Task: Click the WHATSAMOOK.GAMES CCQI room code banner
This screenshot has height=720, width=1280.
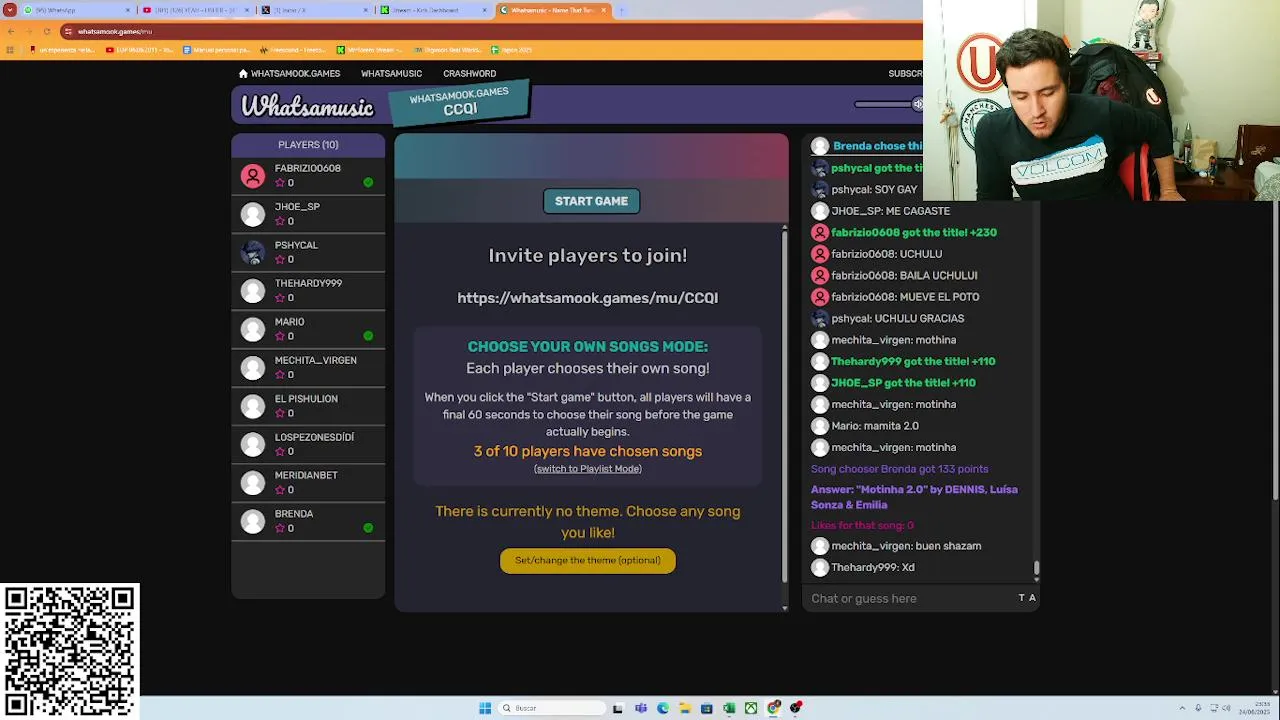Action: pos(459,102)
